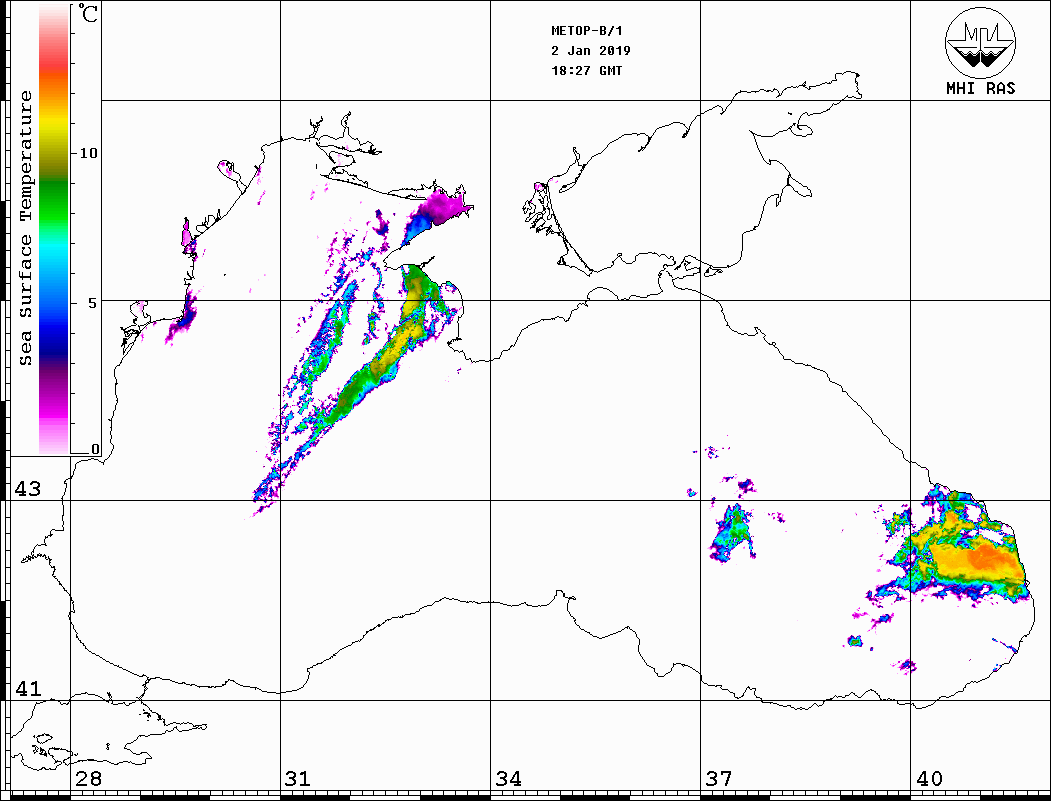Click the magenta cold patch in Karkinit Bay
The width and height of the screenshot is (1051, 801).
pos(444,204)
